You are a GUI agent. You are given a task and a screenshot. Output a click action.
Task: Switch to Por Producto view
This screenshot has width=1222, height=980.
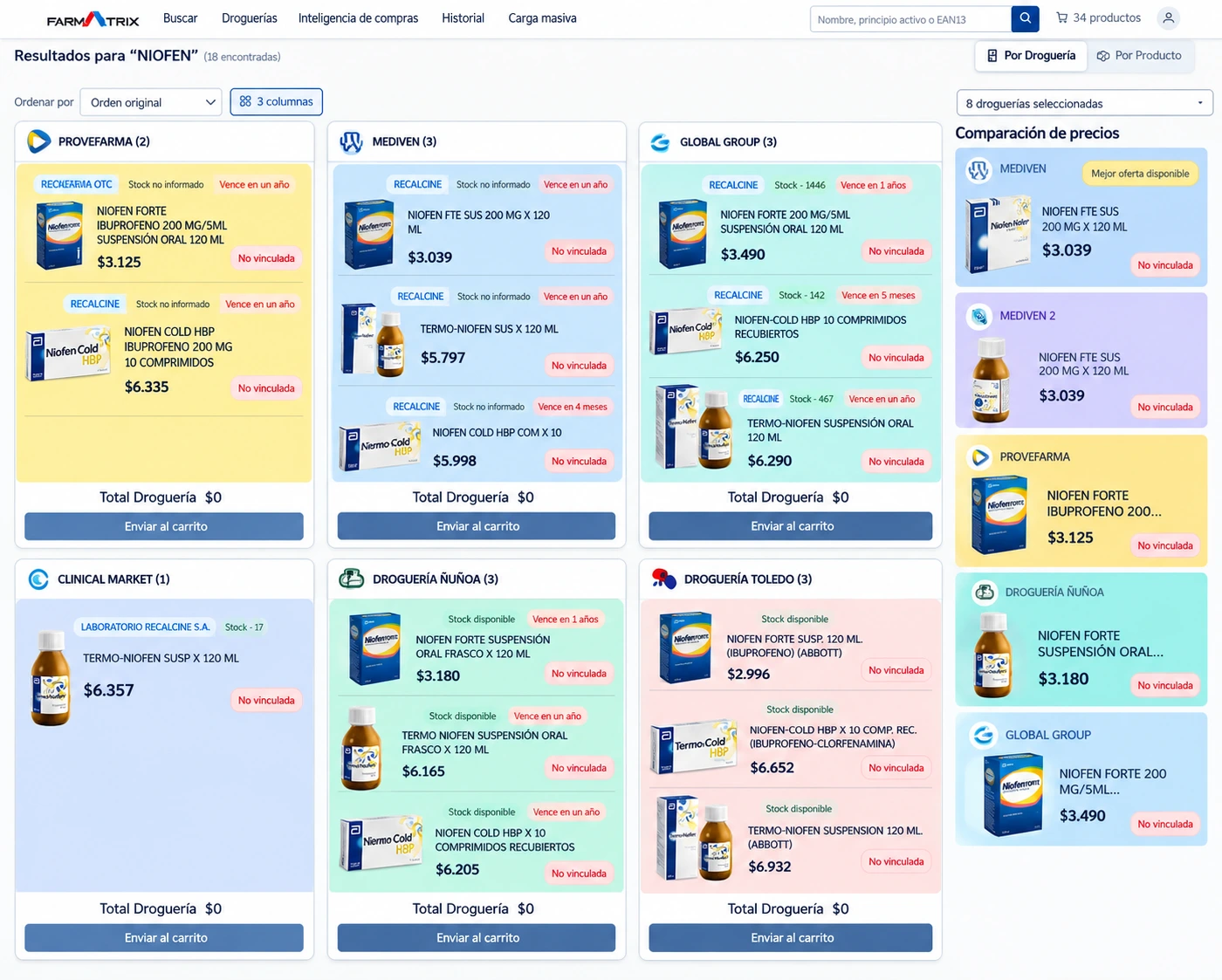pyautogui.click(x=1139, y=56)
